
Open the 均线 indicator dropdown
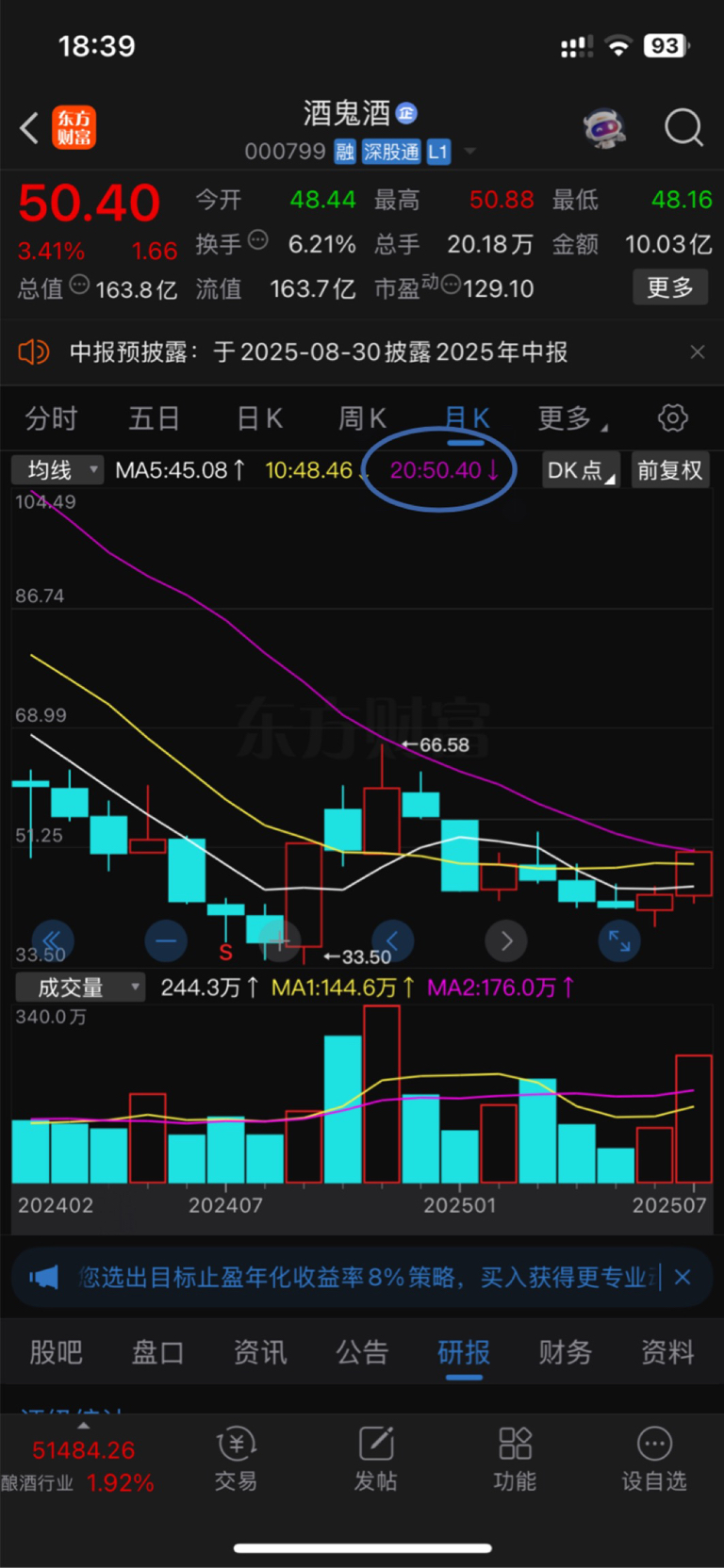click(x=58, y=469)
